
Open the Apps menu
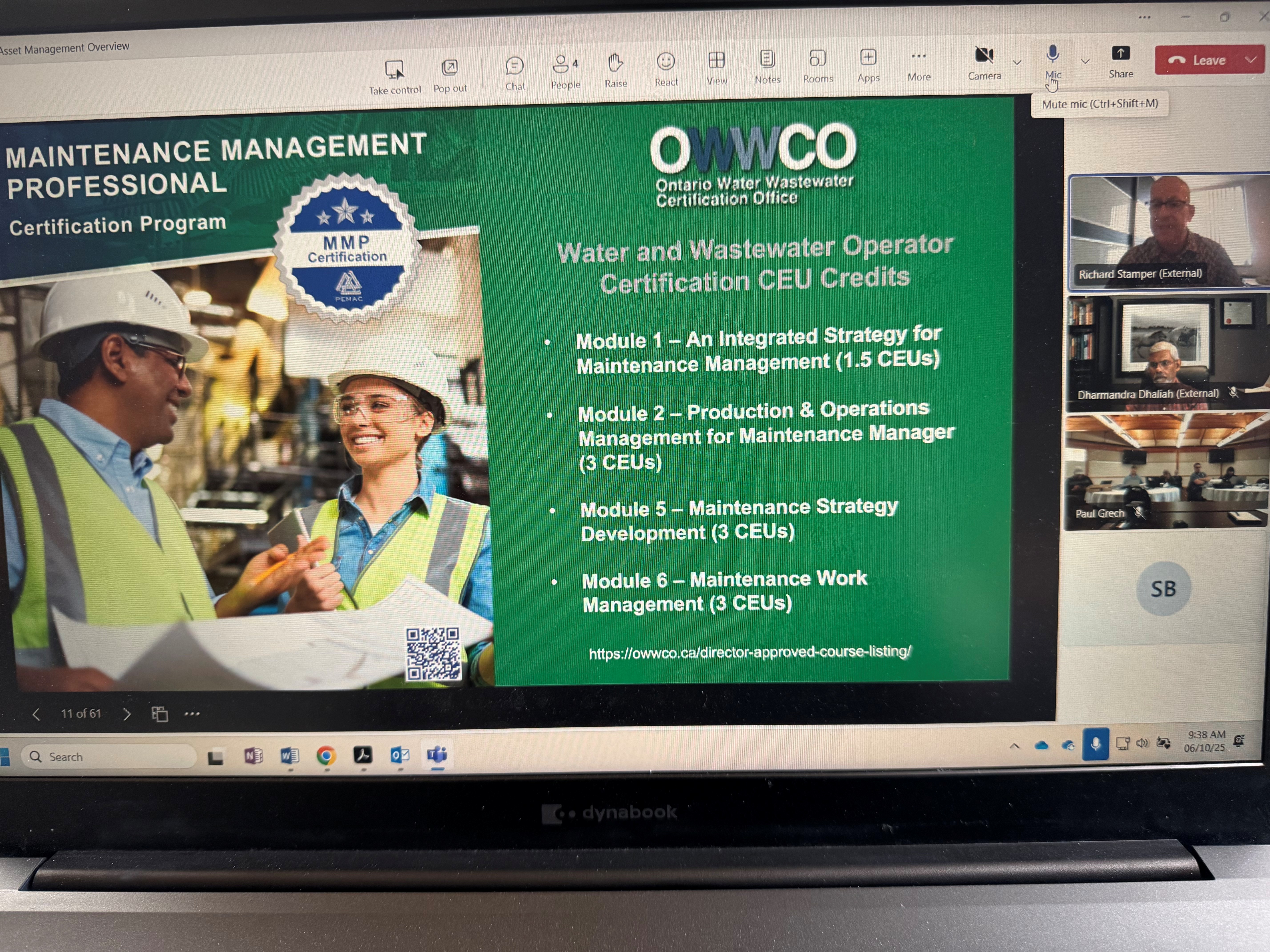868,65
